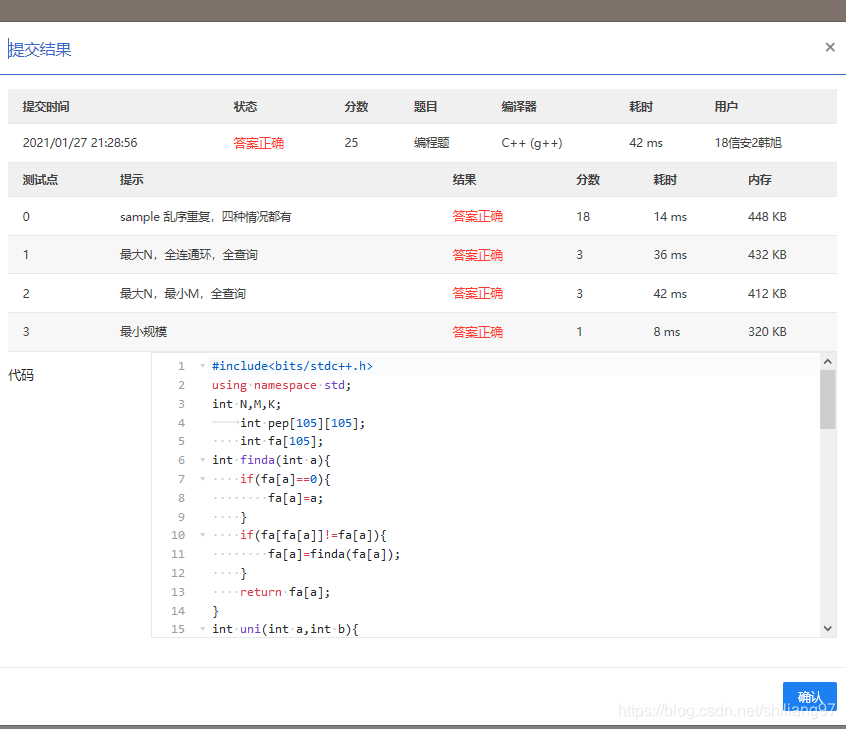Click the compiler value C++ (g++)

531,142
